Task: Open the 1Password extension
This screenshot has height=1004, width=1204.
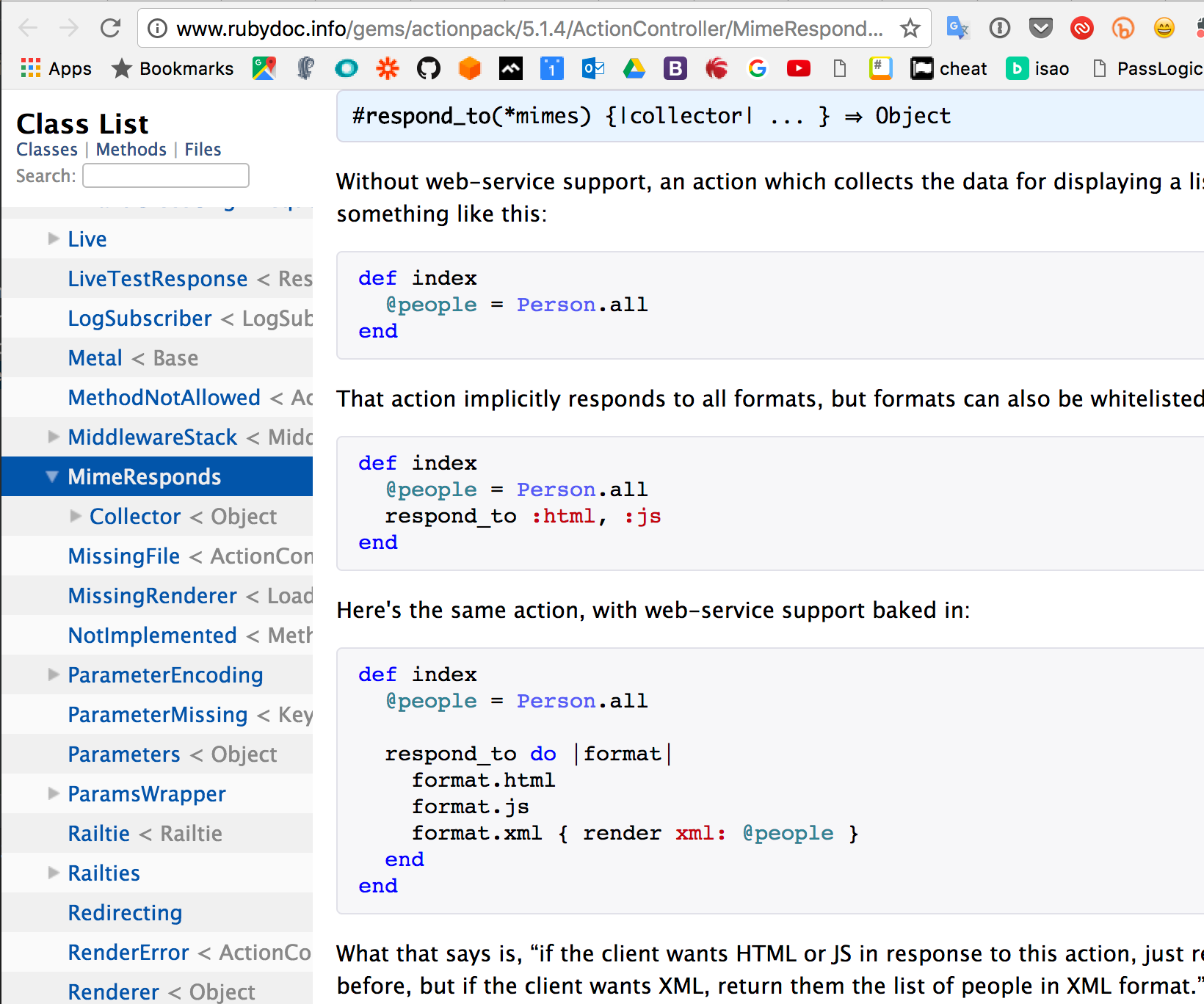Action: [x=999, y=28]
